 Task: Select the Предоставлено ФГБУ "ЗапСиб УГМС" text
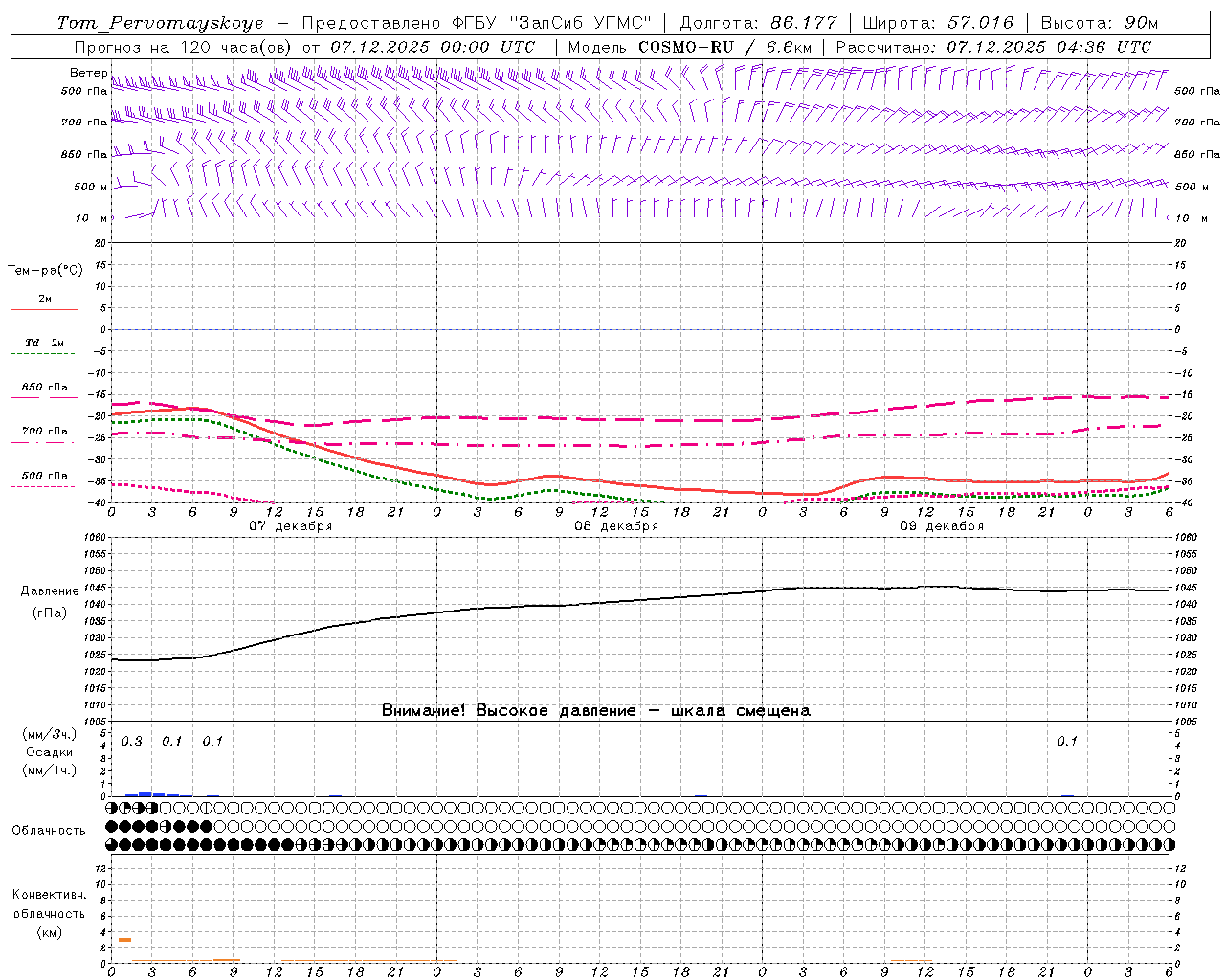(477, 23)
